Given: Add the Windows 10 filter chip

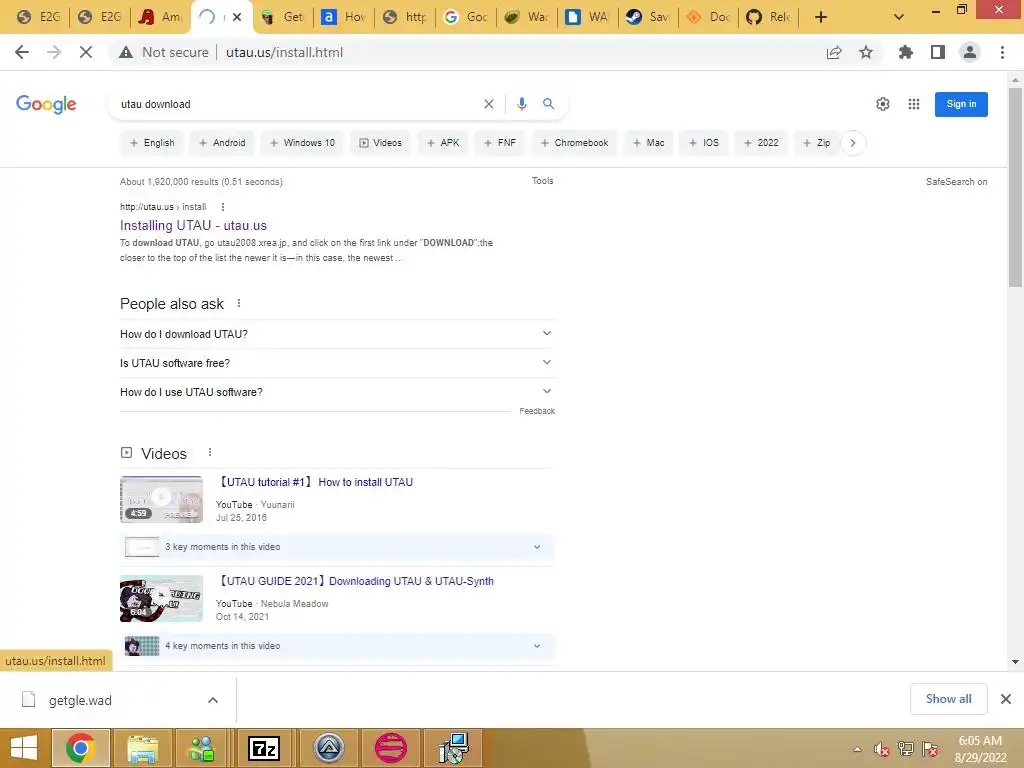Looking at the screenshot, I should 302,142.
